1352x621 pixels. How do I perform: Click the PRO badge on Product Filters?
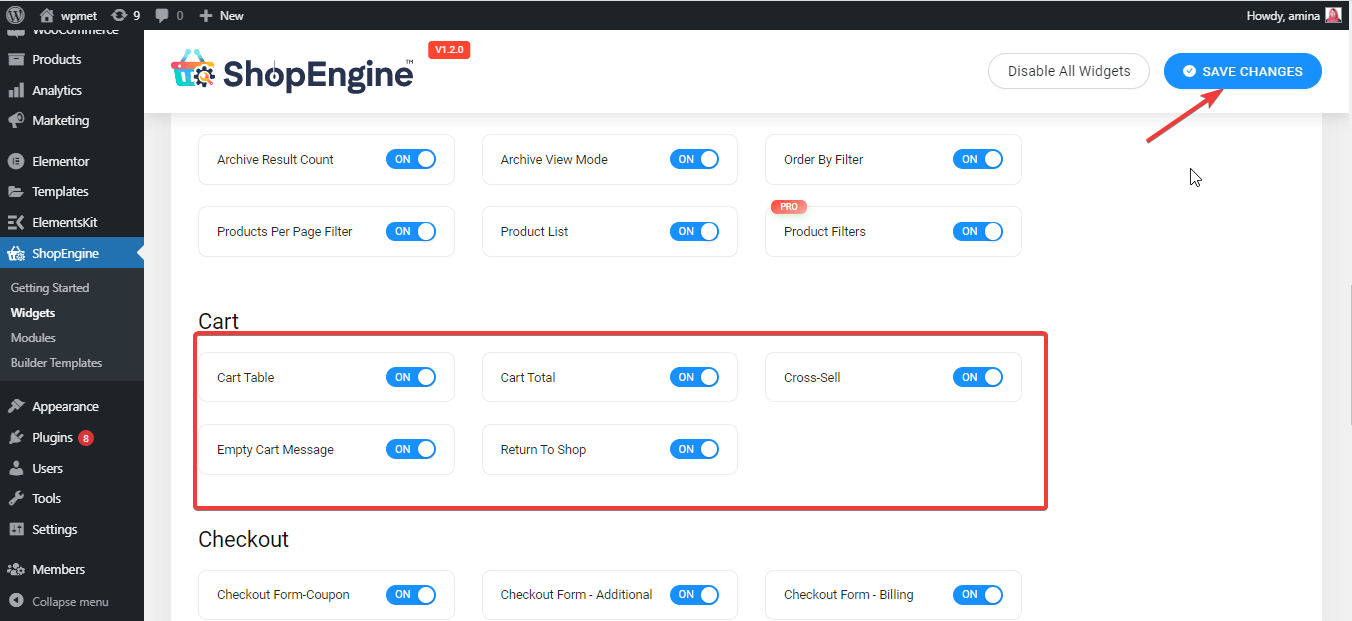click(x=789, y=207)
